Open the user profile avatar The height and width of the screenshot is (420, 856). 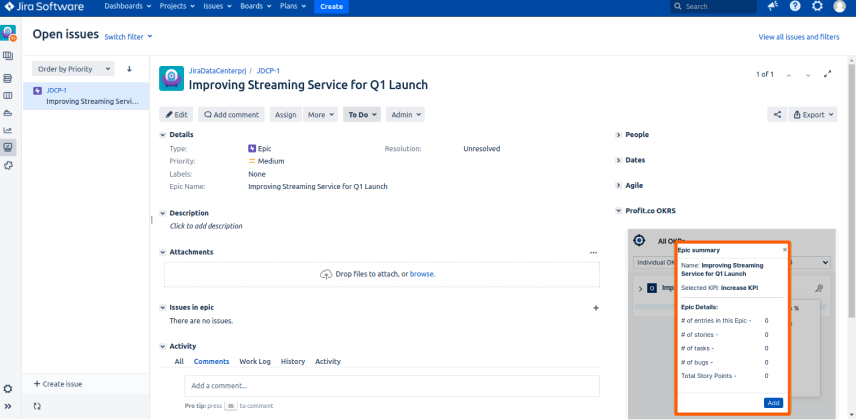point(840,7)
